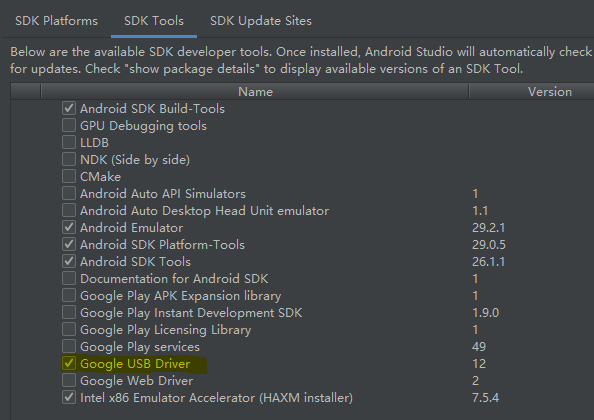This screenshot has height=420, width=594.
Task: Uncheck Android SDK Build-Tools checkbox
Action: tap(69, 108)
